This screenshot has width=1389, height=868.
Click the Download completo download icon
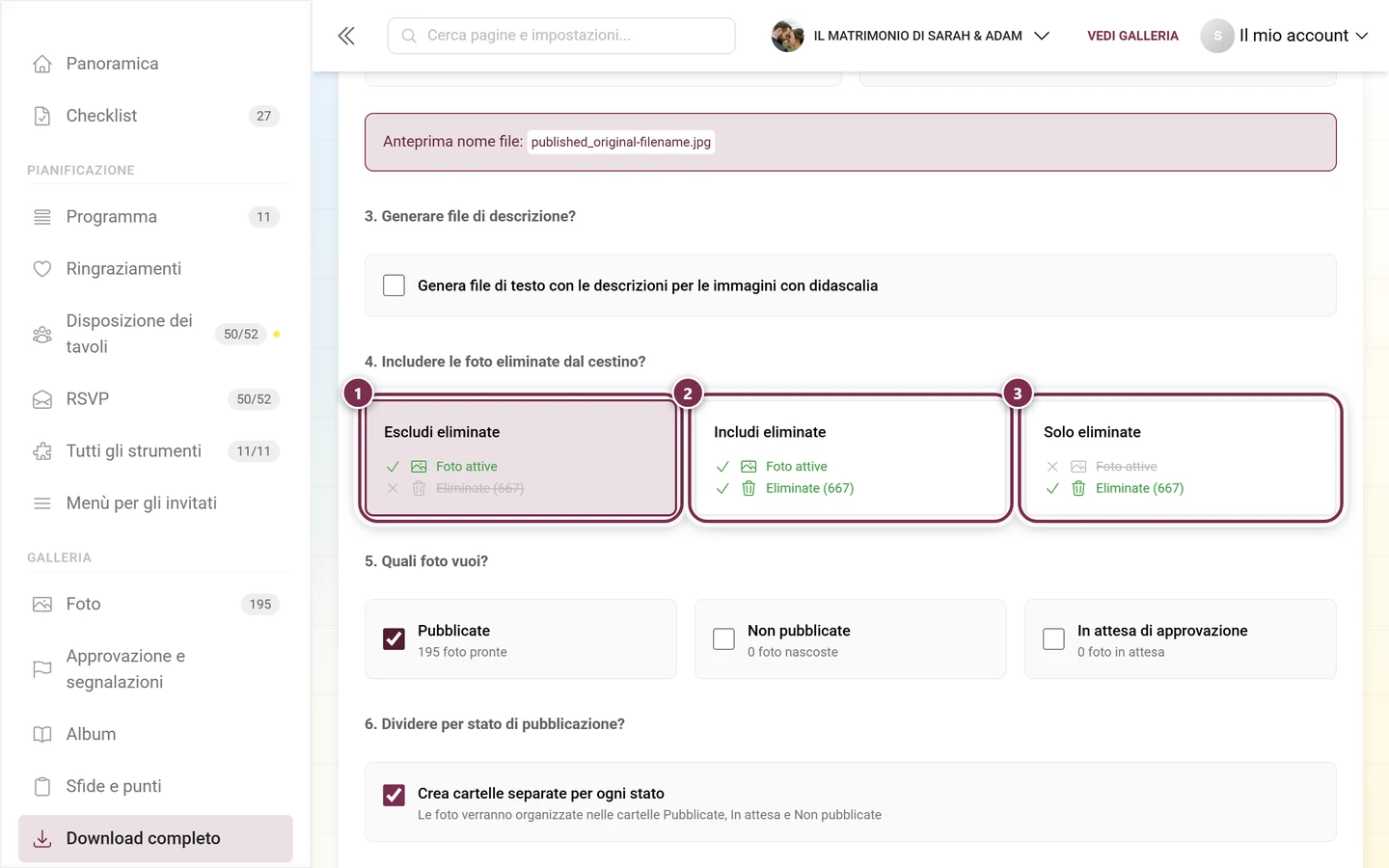point(42,839)
